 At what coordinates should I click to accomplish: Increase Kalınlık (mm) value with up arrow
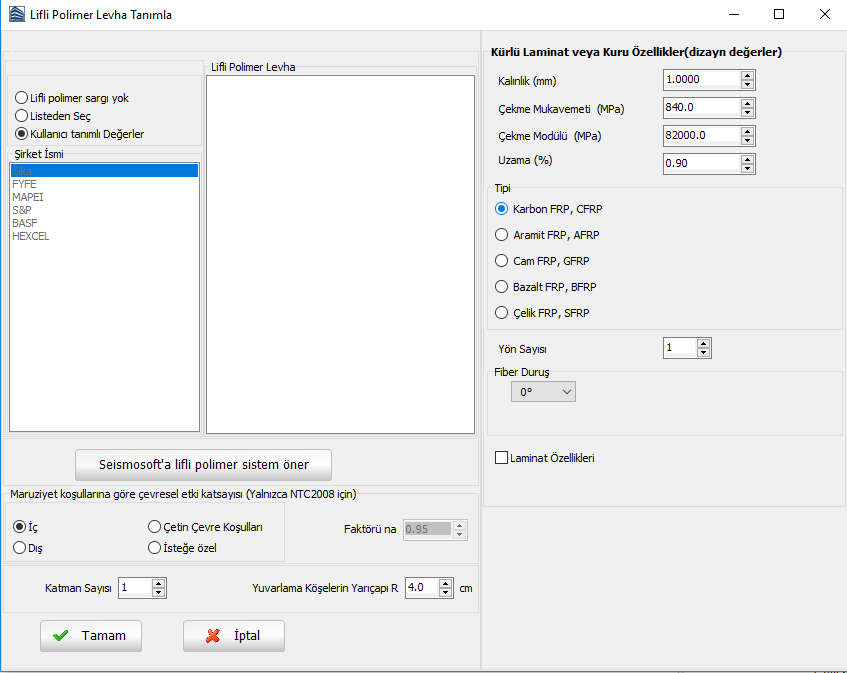(x=747, y=76)
